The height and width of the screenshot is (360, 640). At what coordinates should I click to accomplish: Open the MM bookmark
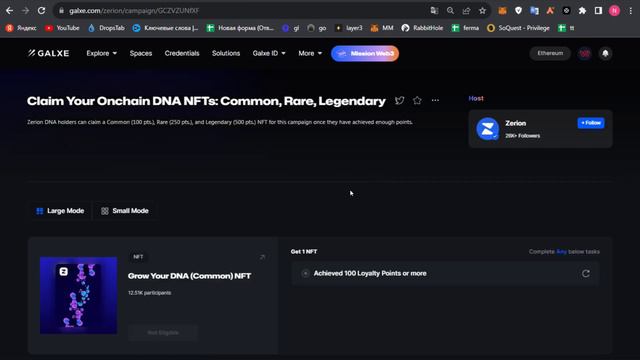[x=382, y=28]
